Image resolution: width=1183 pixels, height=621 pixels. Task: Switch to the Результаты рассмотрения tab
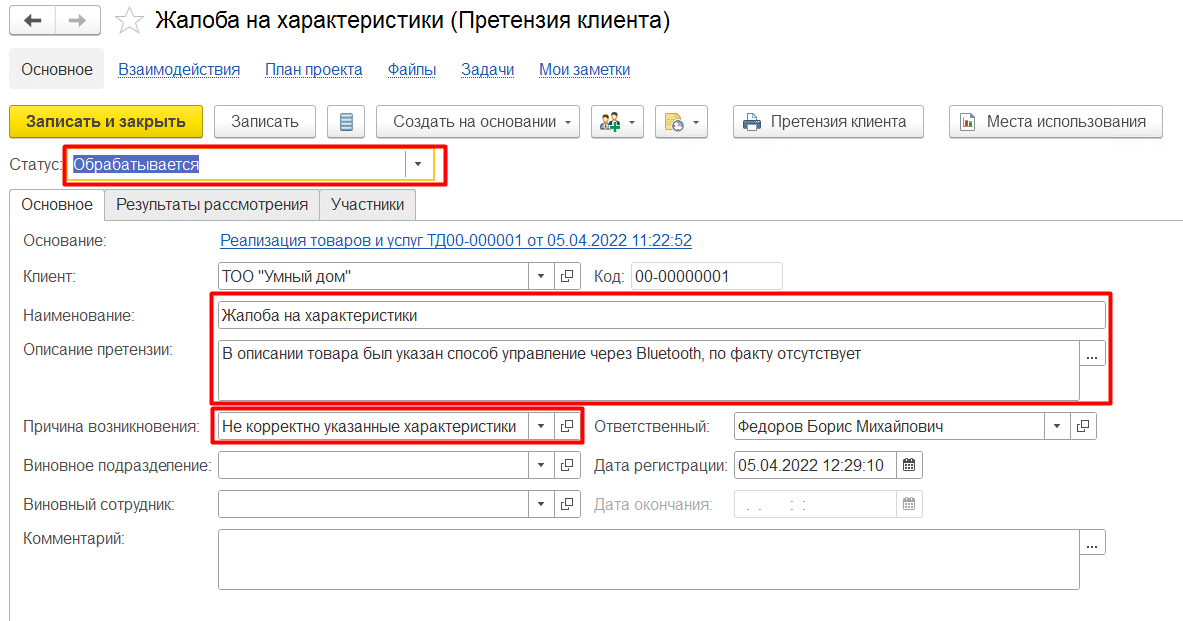(x=212, y=204)
